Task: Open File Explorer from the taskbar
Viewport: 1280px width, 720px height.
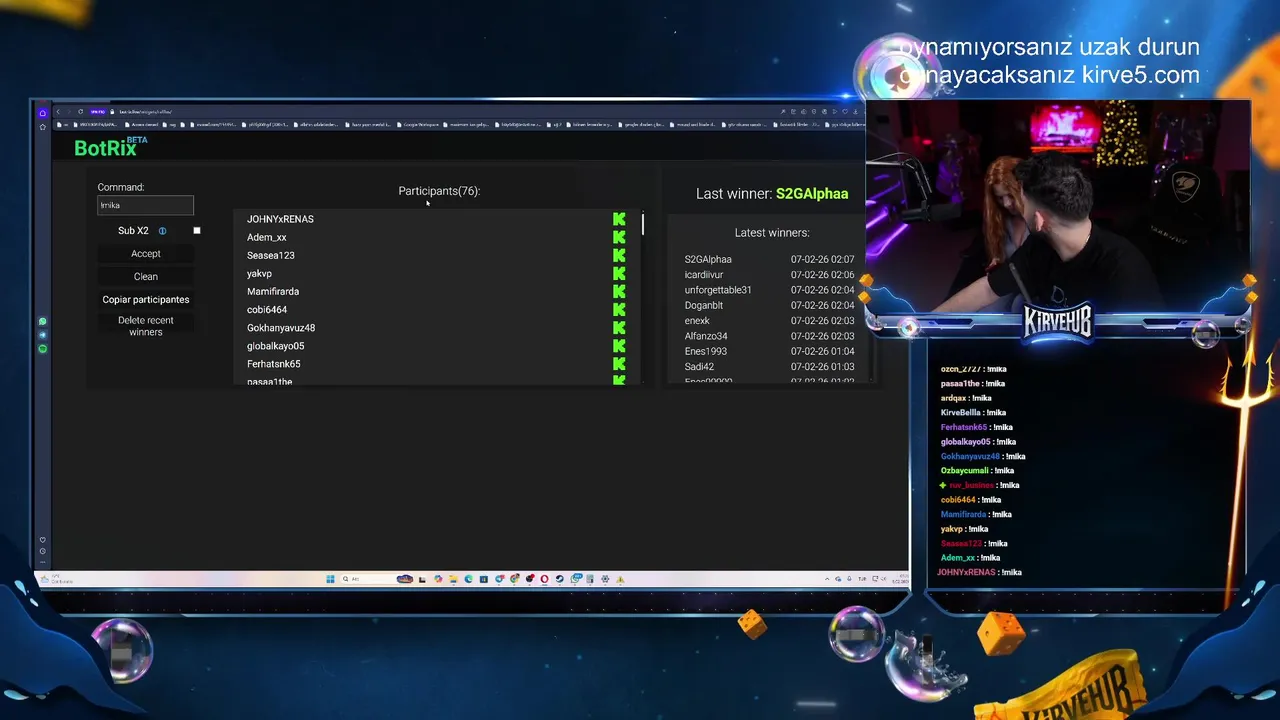Action: [x=453, y=579]
